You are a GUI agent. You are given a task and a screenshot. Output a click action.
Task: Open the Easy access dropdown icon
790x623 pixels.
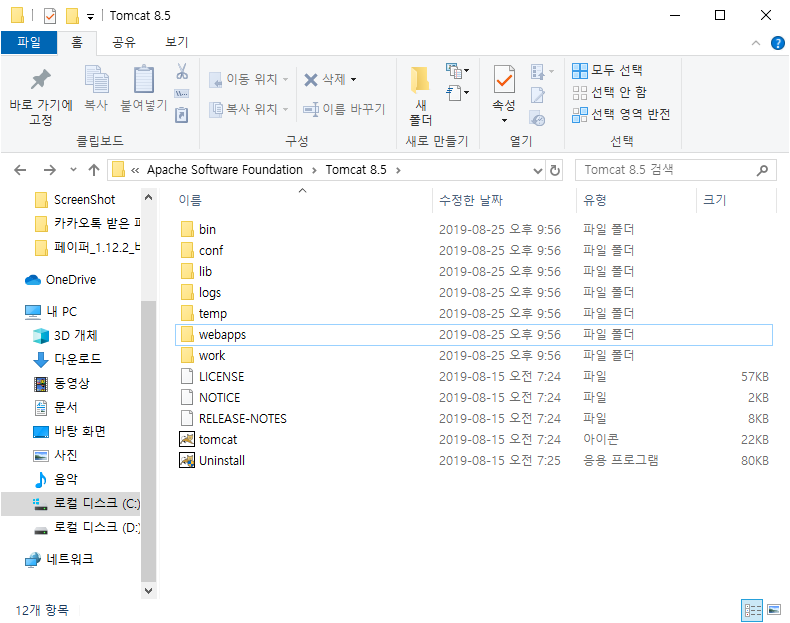coord(457,93)
